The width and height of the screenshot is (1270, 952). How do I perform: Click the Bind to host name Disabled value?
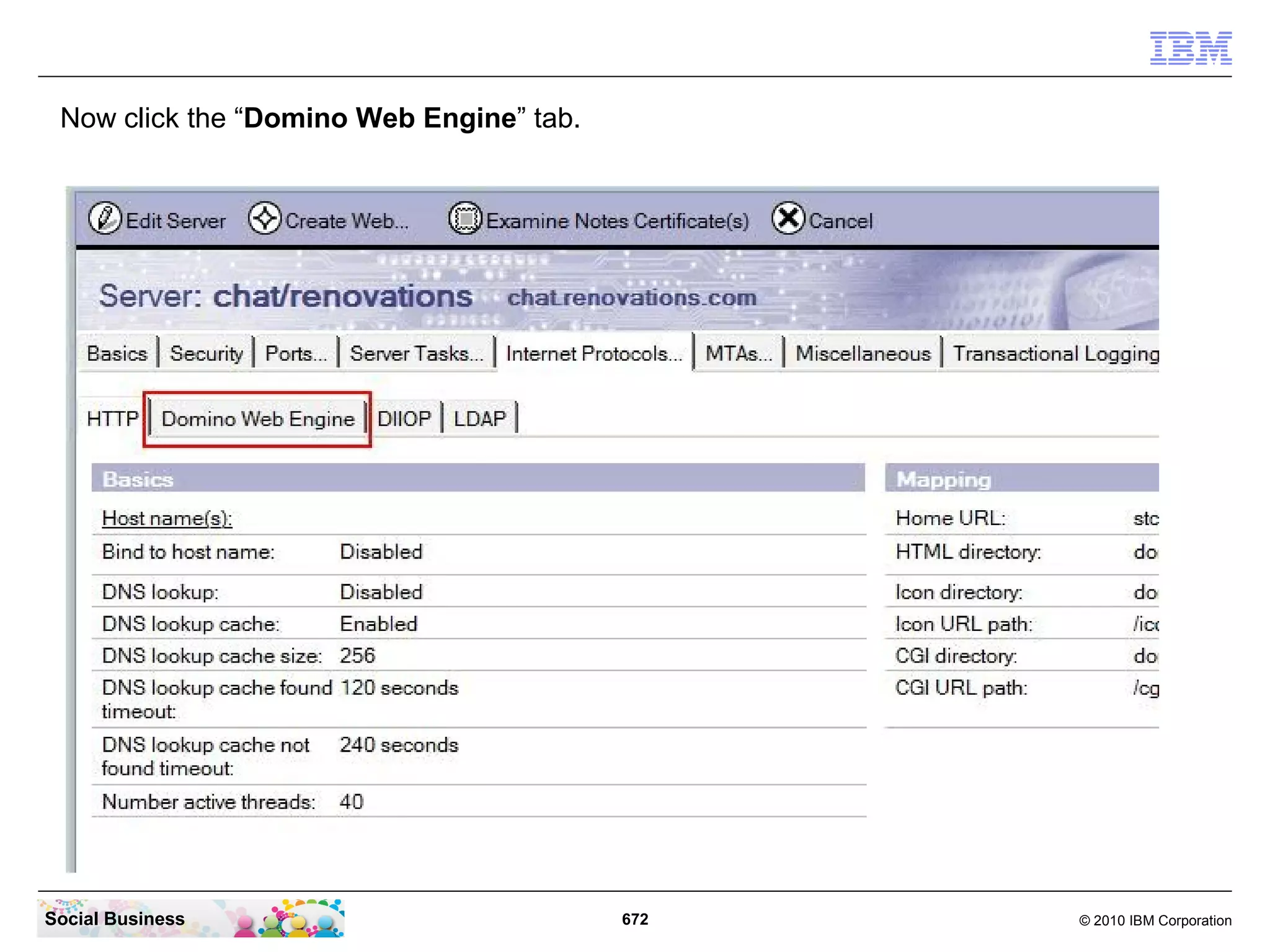pyautogui.click(x=381, y=552)
